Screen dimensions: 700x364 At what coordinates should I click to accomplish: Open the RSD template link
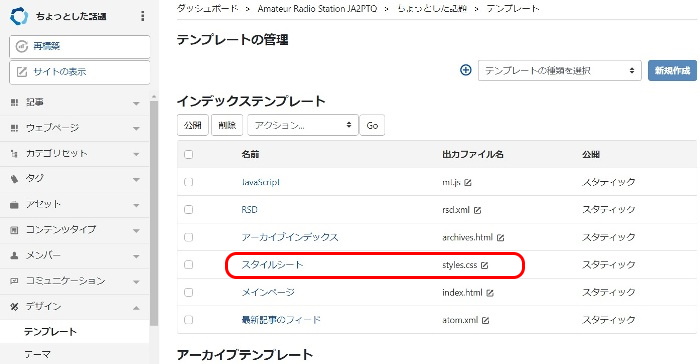click(250, 210)
